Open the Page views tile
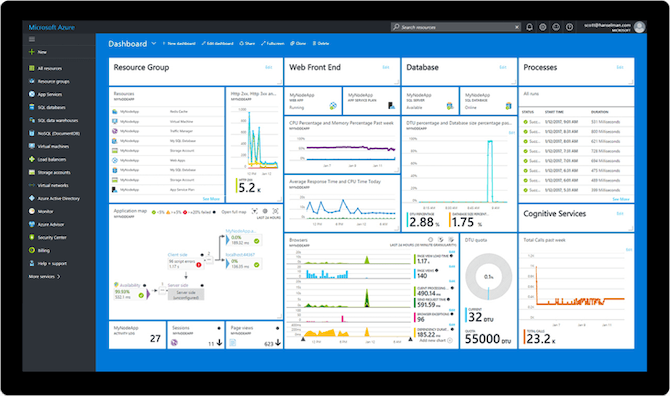The height and width of the screenshot is (396, 670). 254,335
